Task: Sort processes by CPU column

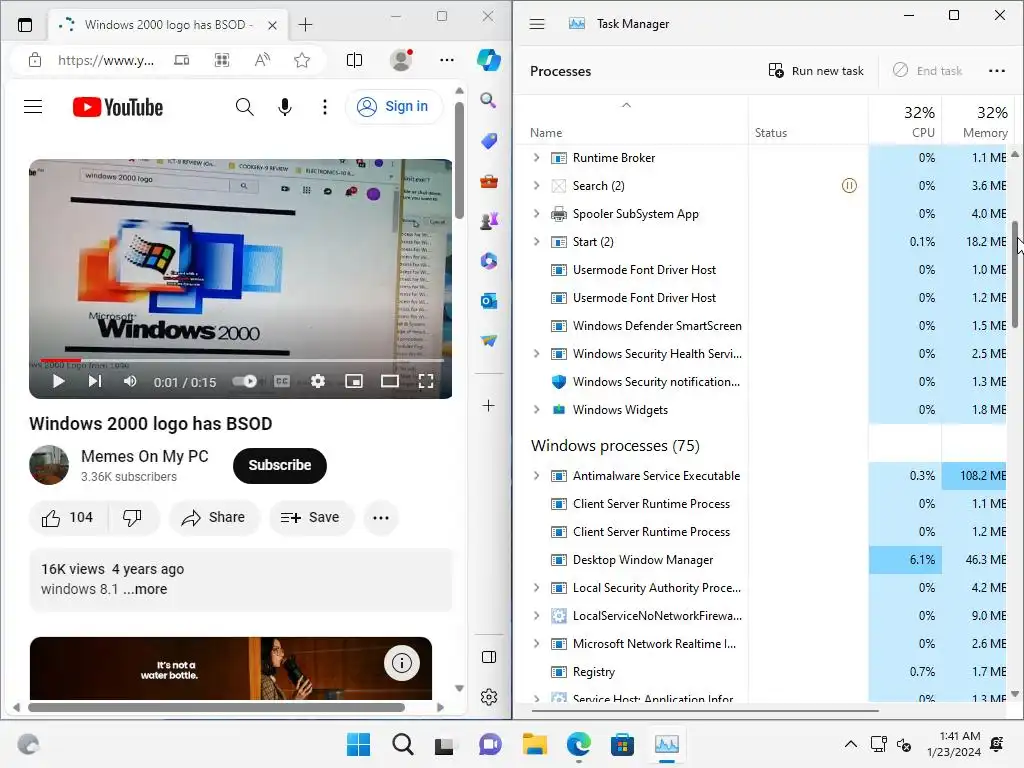Action: [x=905, y=121]
